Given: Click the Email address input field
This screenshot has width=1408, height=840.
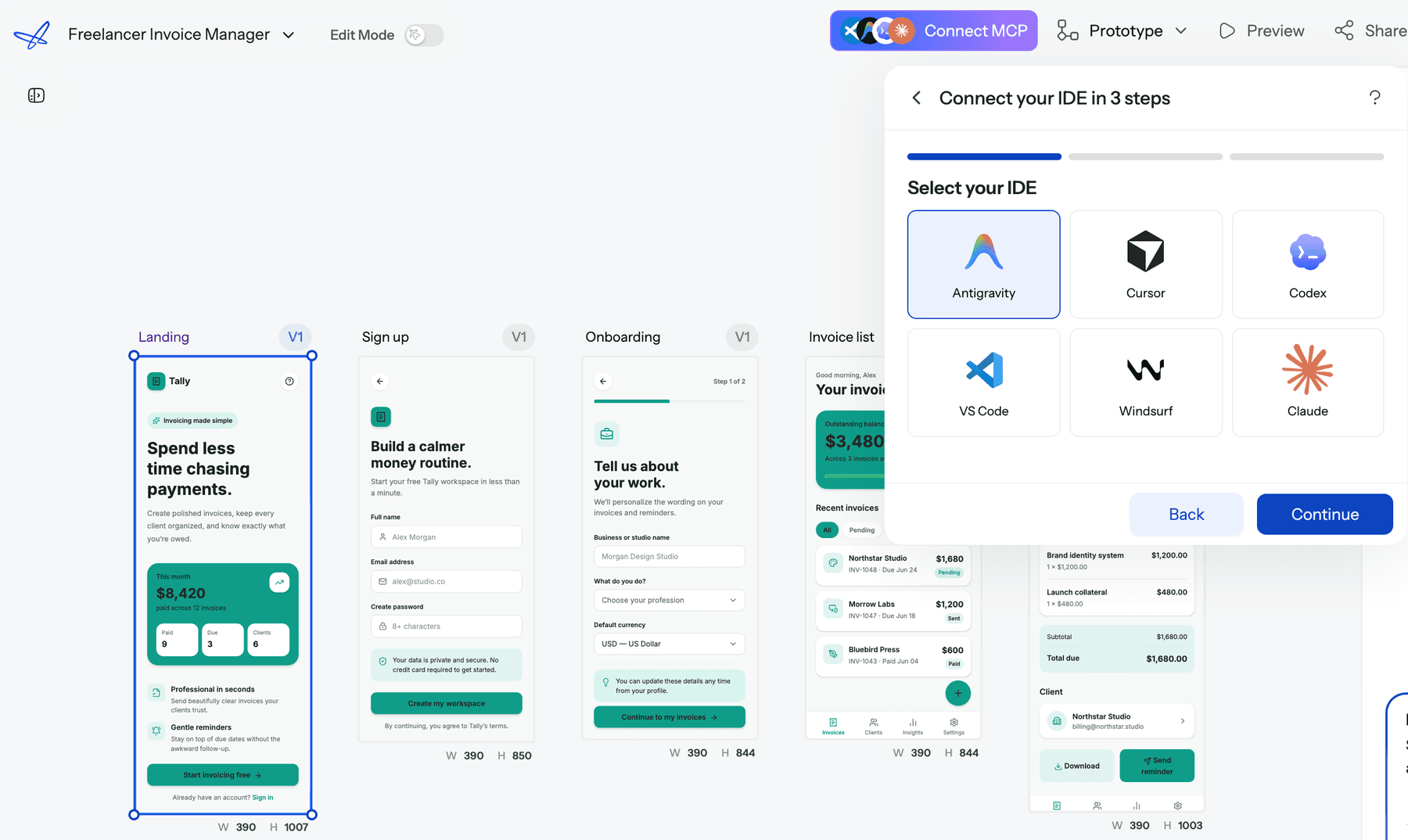Looking at the screenshot, I should pyautogui.click(x=446, y=582).
